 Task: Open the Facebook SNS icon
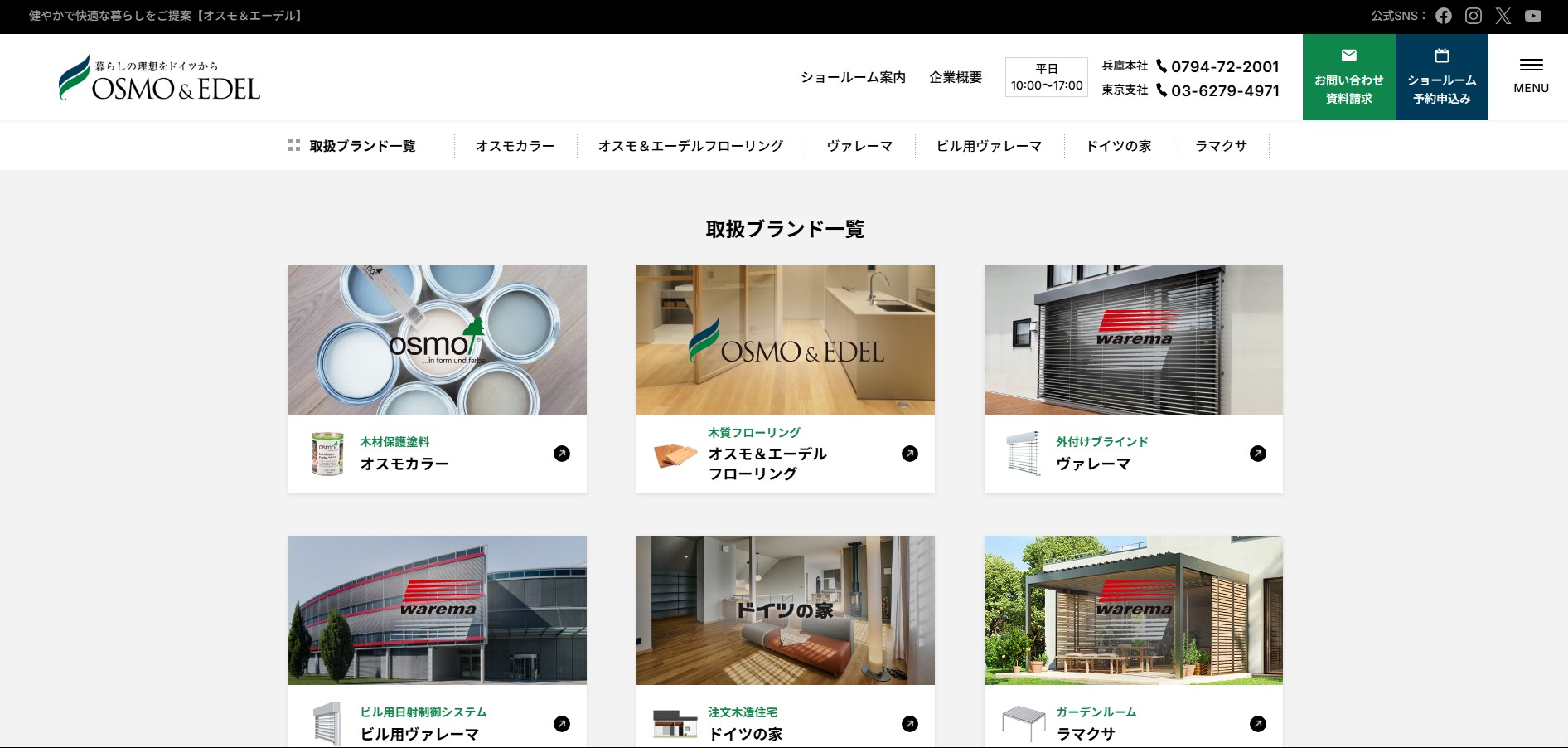(1444, 16)
